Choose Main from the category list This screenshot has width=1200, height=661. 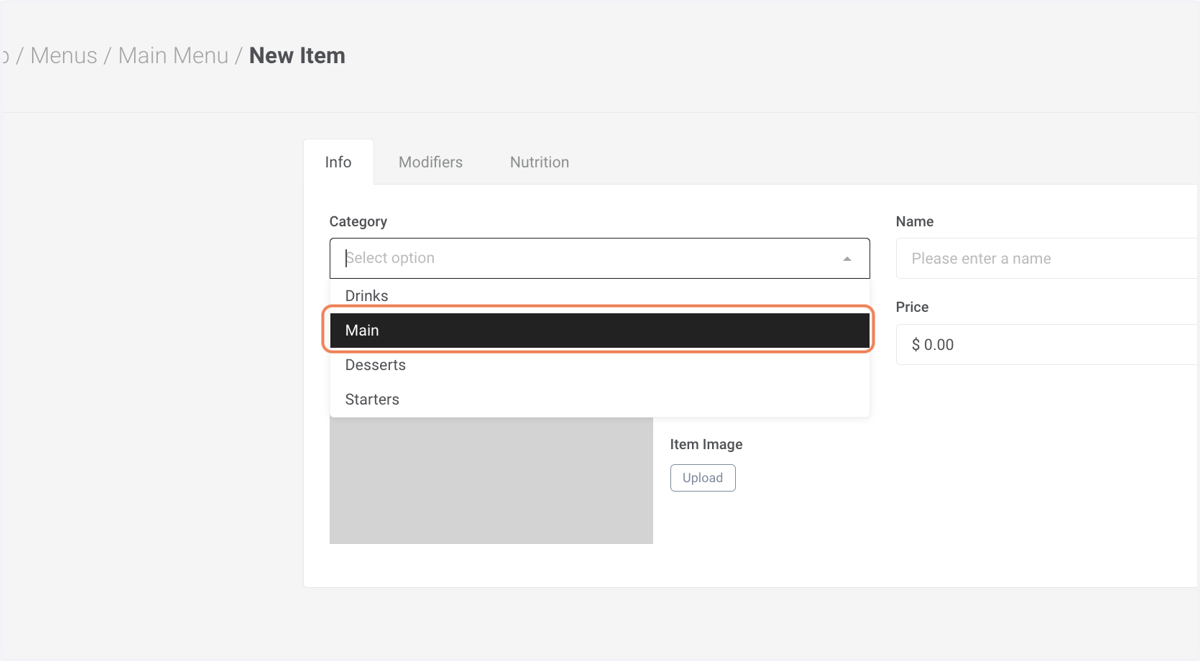click(x=600, y=330)
